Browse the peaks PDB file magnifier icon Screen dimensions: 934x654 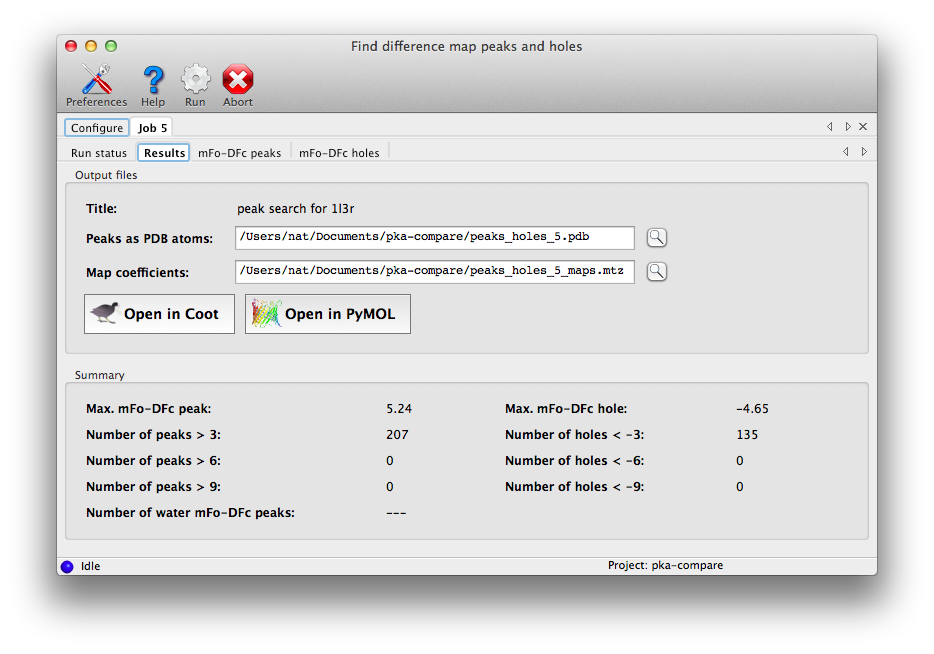(x=656, y=237)
